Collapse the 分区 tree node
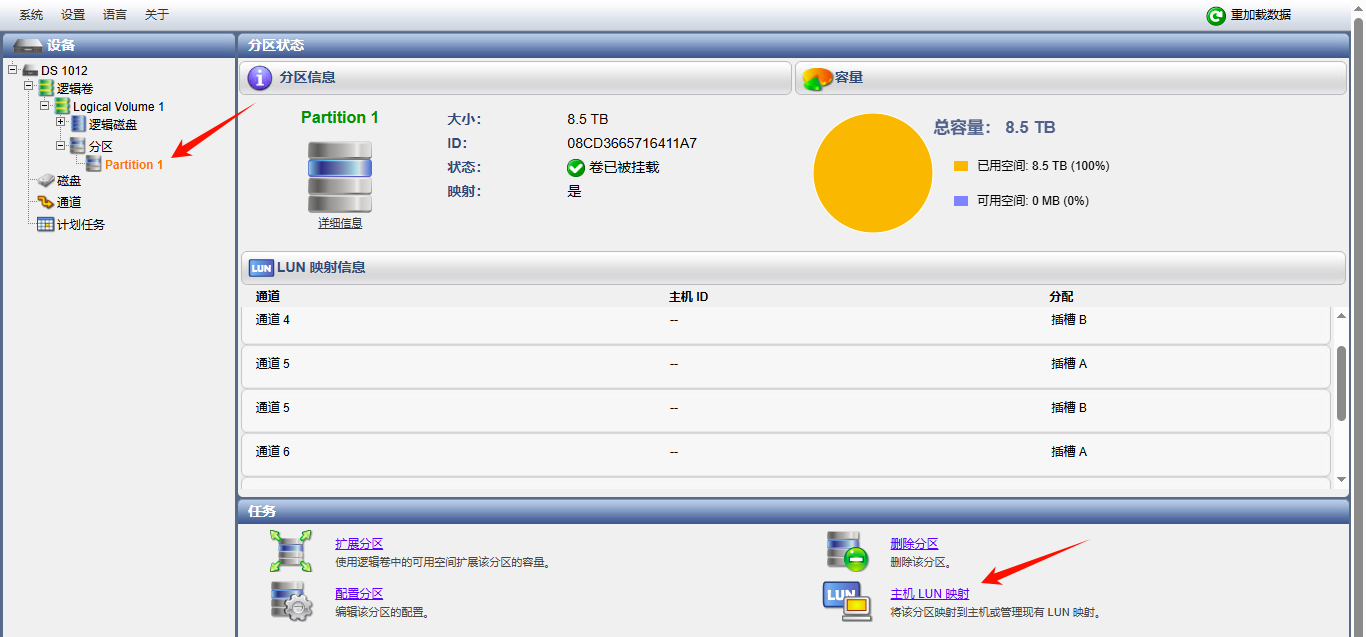The width and height of the screenshot is (1366, 637). pyautogui.click(x=61, y=146)
